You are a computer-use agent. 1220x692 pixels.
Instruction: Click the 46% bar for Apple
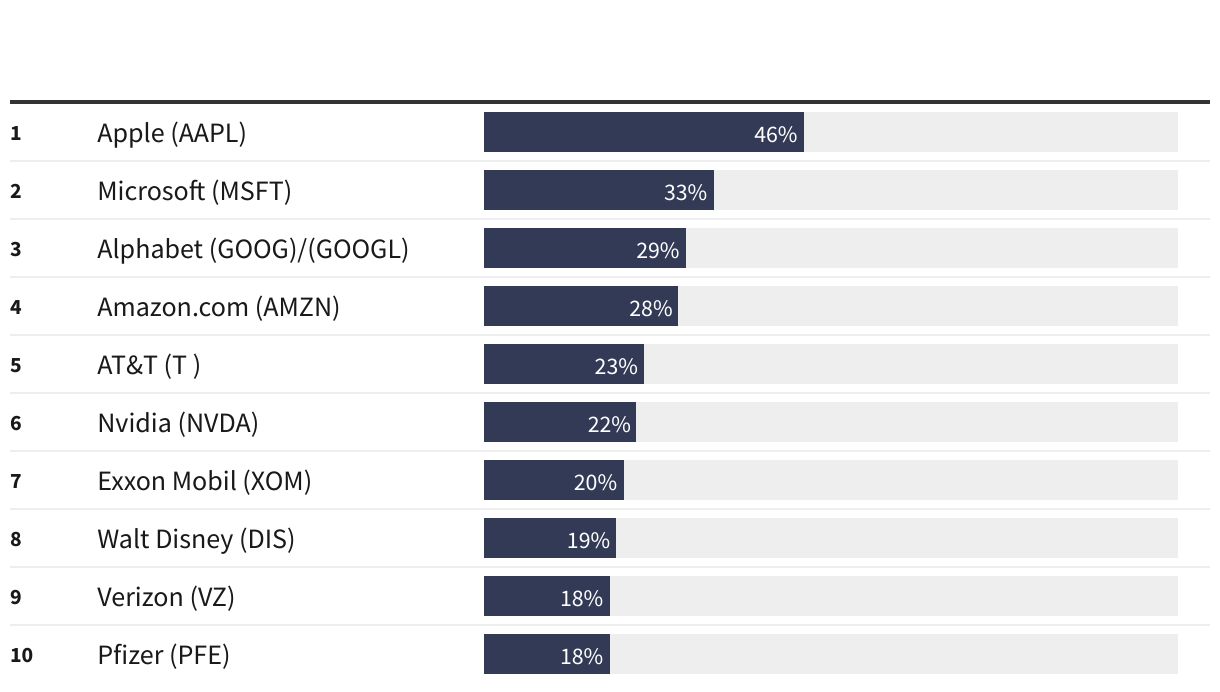tap(644, 132)
